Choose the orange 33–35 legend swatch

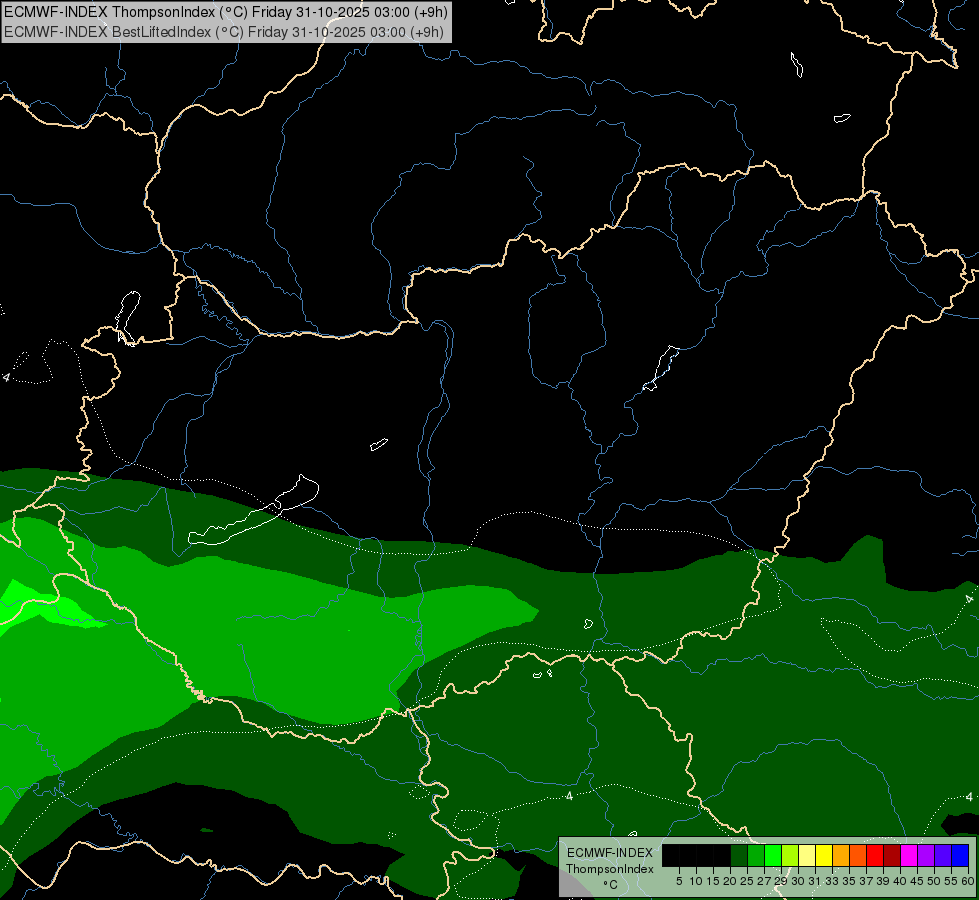(842, 855)
